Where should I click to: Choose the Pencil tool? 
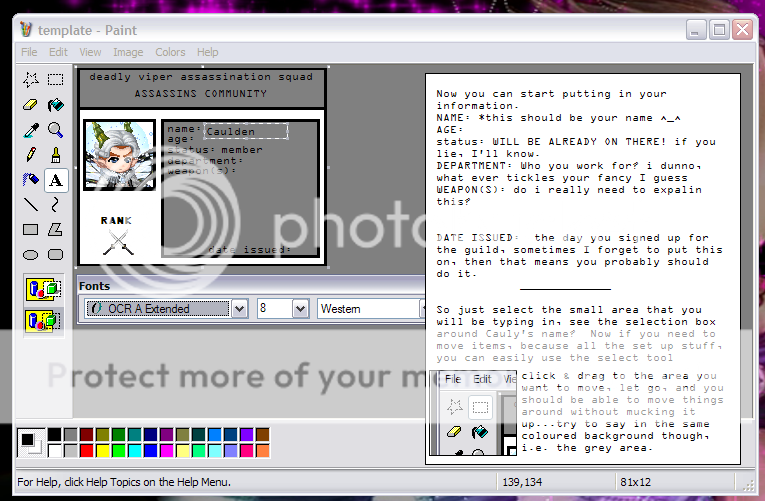tap(31, 155)
